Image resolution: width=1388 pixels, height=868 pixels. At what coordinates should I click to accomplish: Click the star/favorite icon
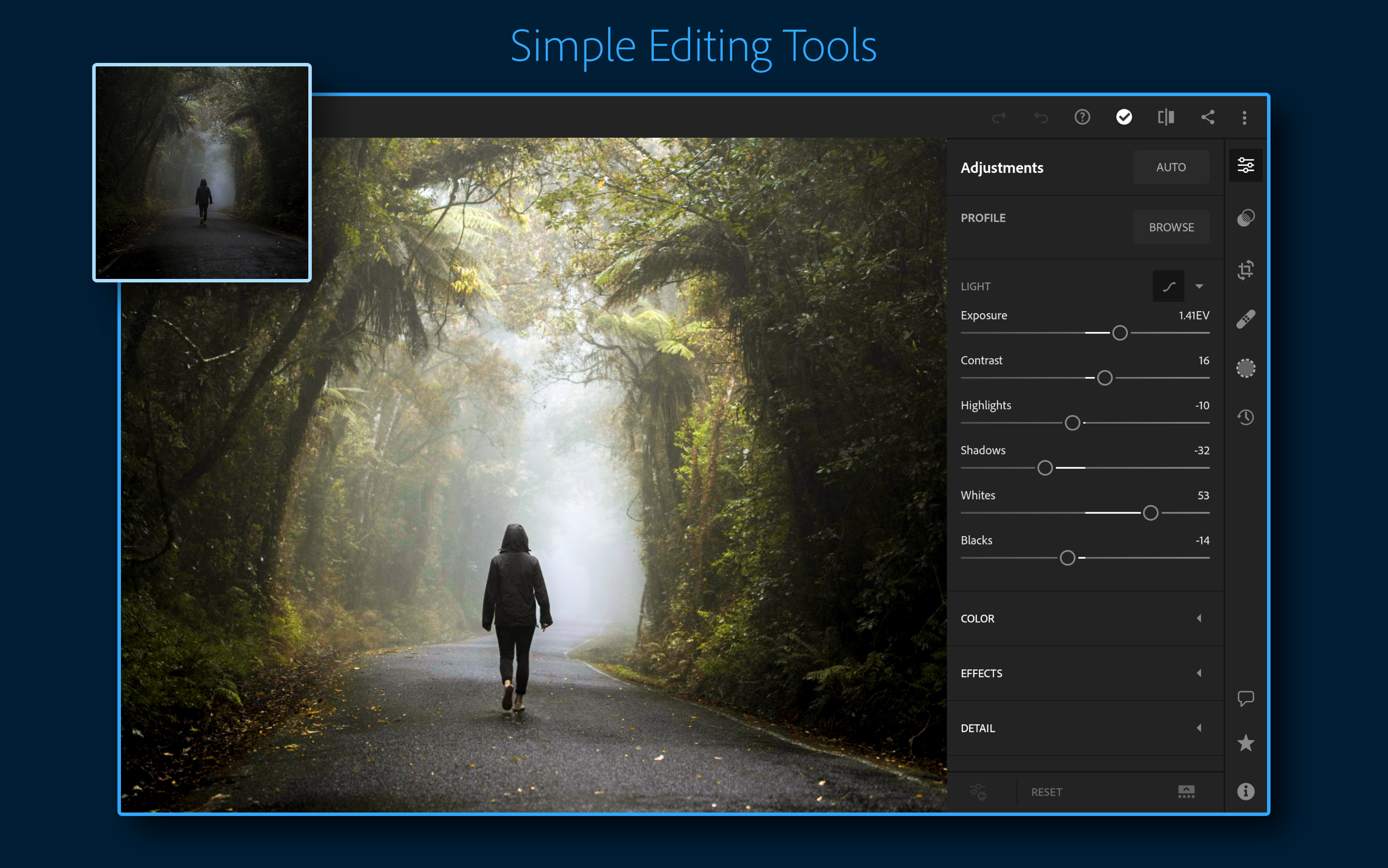pyautogui.click(x=1246, y=742)
